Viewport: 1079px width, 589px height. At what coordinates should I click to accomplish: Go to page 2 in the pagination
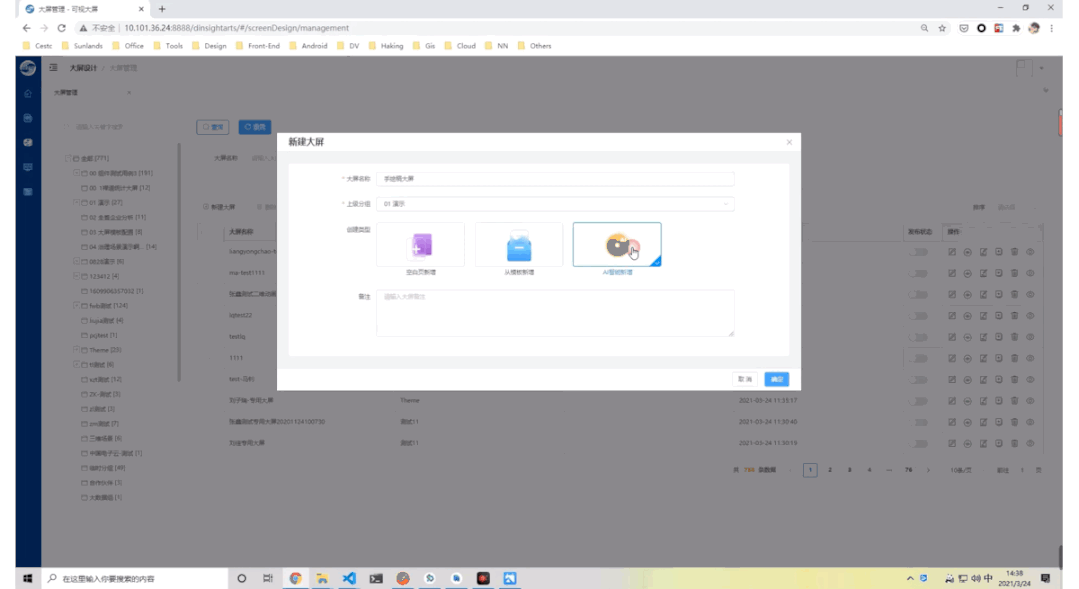[x=830, y=470]
